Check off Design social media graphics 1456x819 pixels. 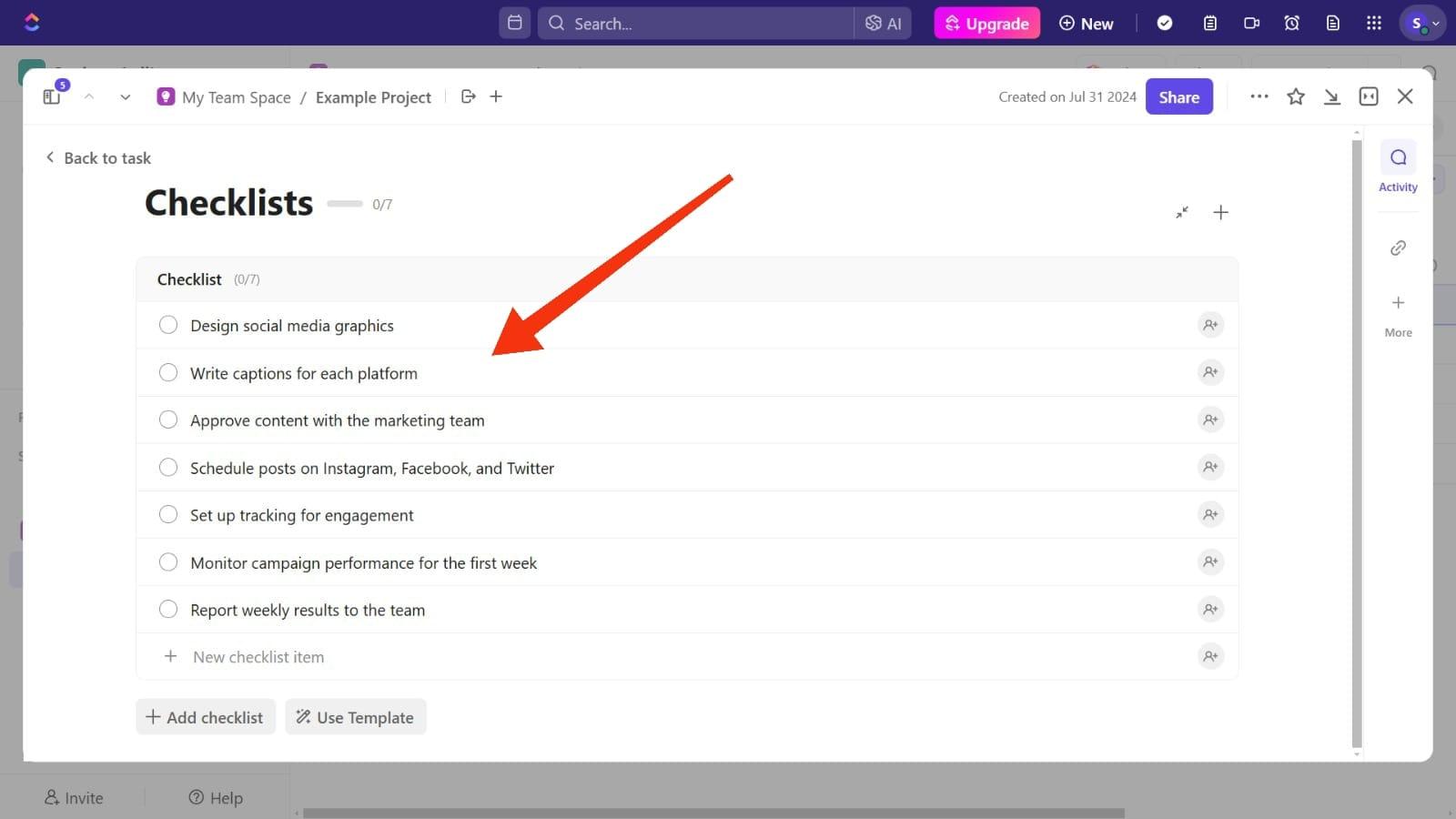click(x=168, y=325)
